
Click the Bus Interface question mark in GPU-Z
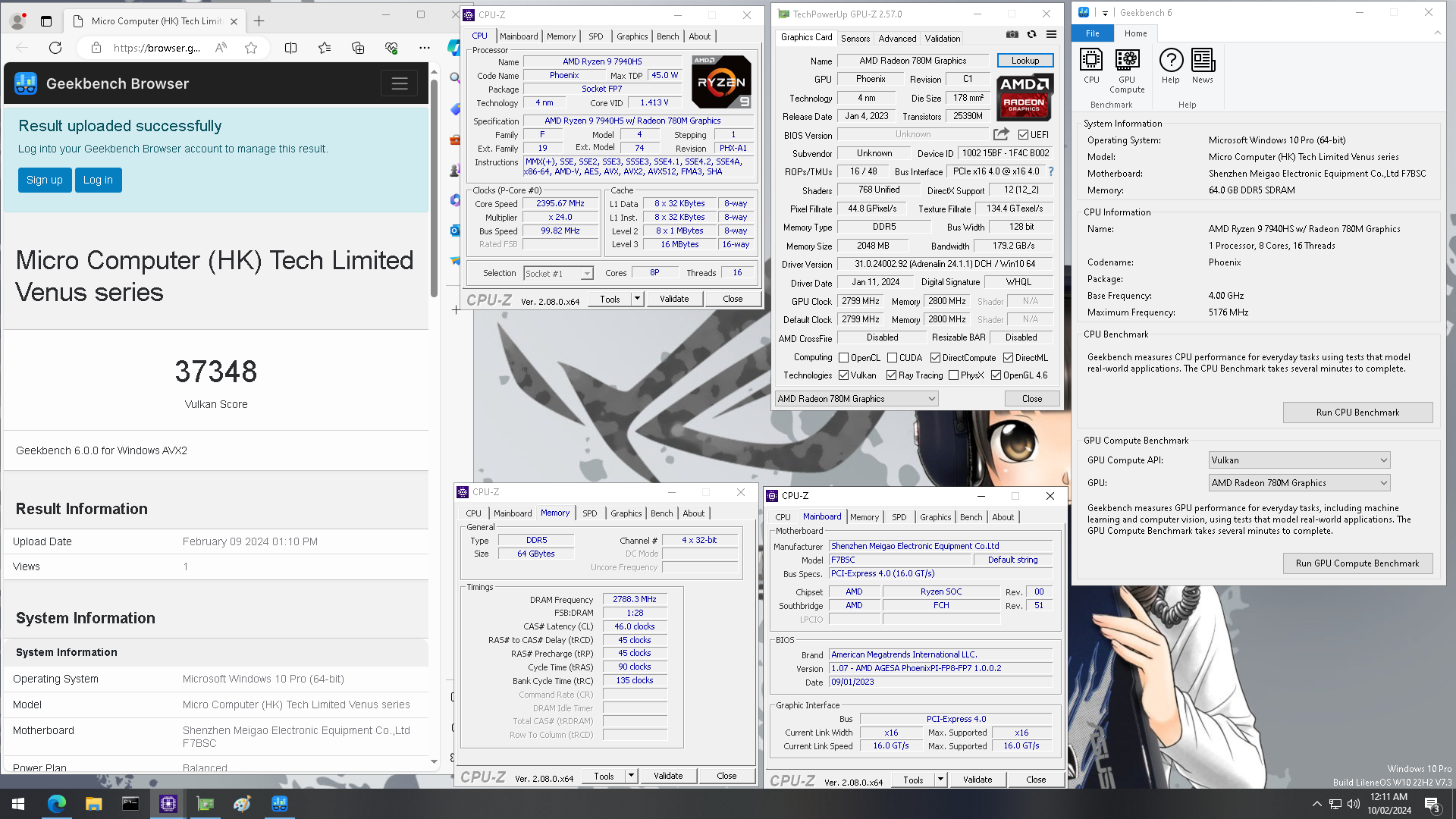pyautogui.click(x=1050, y=171)
